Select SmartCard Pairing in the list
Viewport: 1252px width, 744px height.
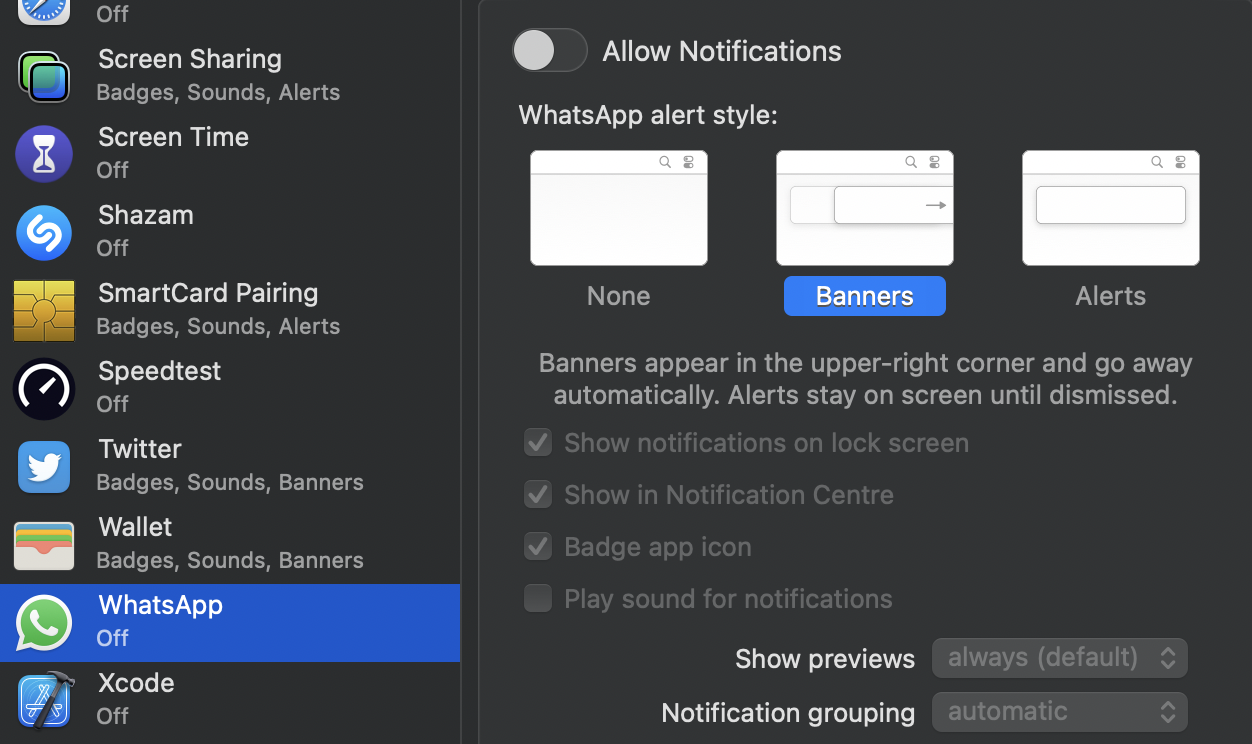[x=230, y=309]
